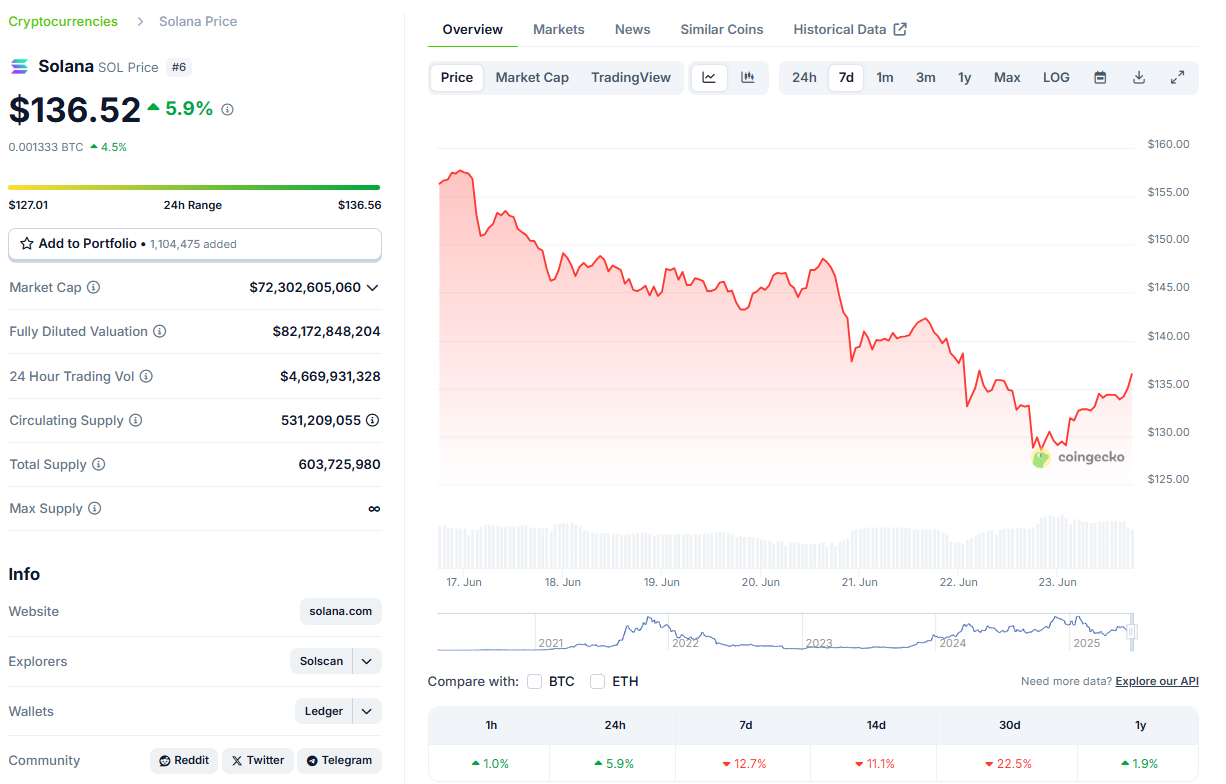
Task: Open the Market Cap info tooltip icon
Action: (x=94, y=288)
